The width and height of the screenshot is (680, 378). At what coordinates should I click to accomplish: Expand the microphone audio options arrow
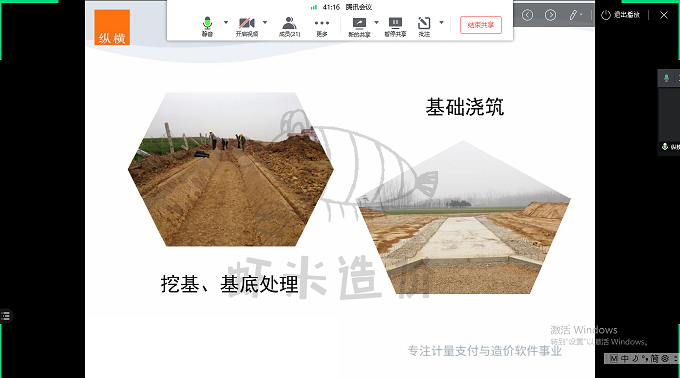[226, 22]
